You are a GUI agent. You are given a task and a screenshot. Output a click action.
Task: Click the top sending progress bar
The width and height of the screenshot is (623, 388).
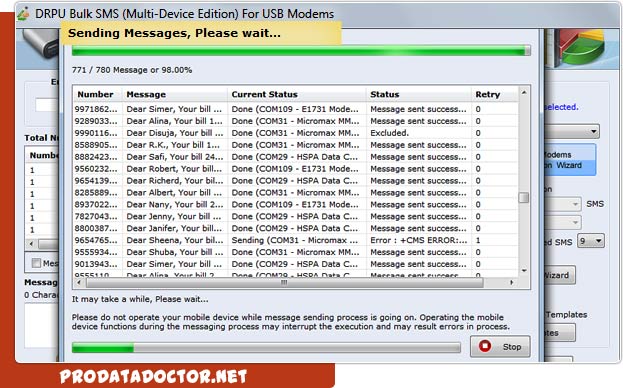pyautogui.click(x=301, y=50)
